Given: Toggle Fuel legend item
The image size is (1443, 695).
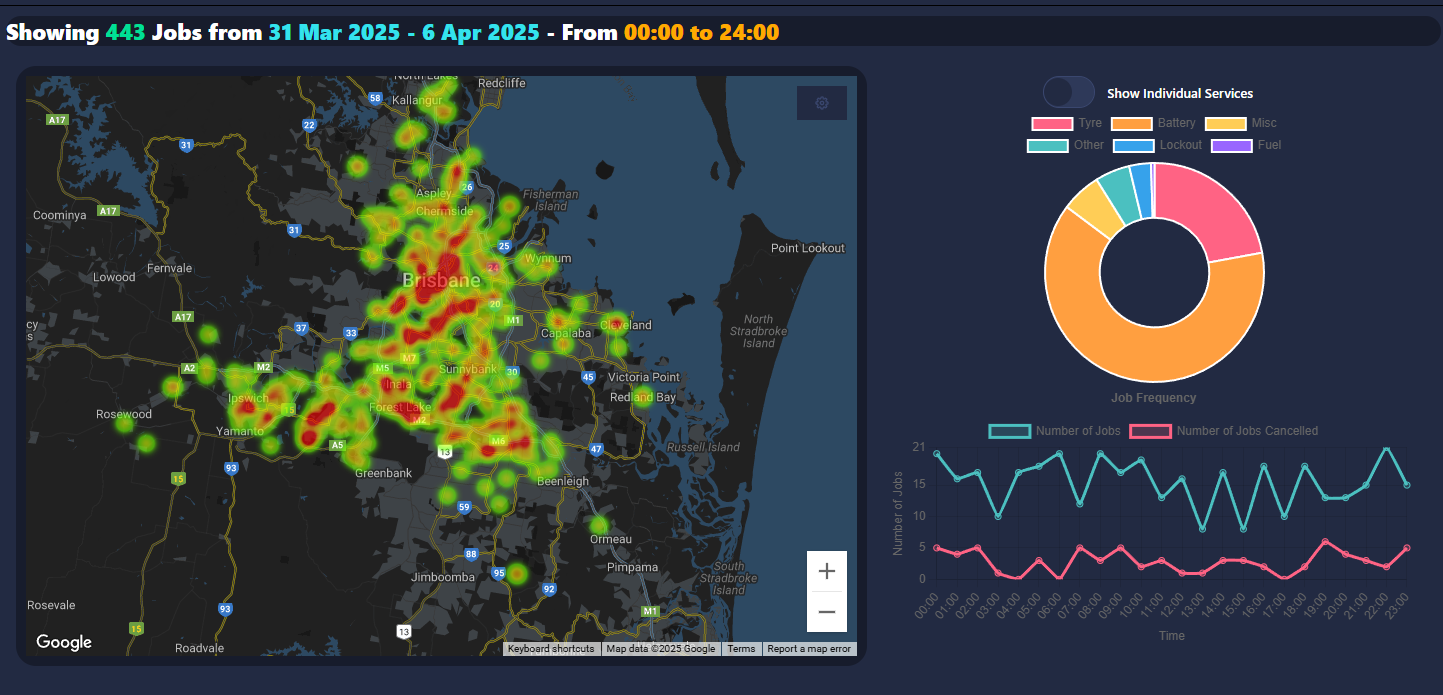Looking at the screenshot, I should pos(1246,145).
